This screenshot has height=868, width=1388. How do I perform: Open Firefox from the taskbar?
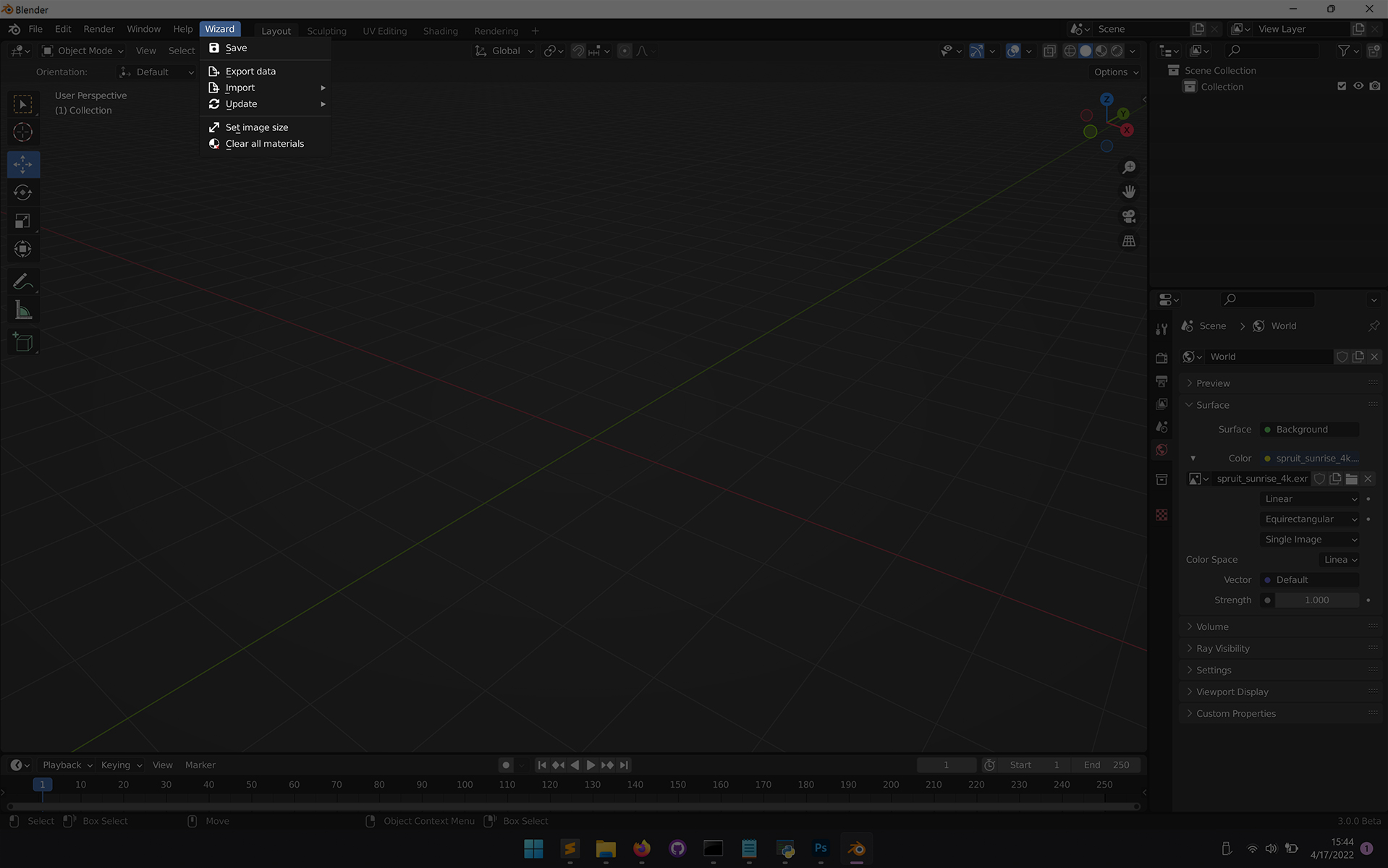(641, 849)
